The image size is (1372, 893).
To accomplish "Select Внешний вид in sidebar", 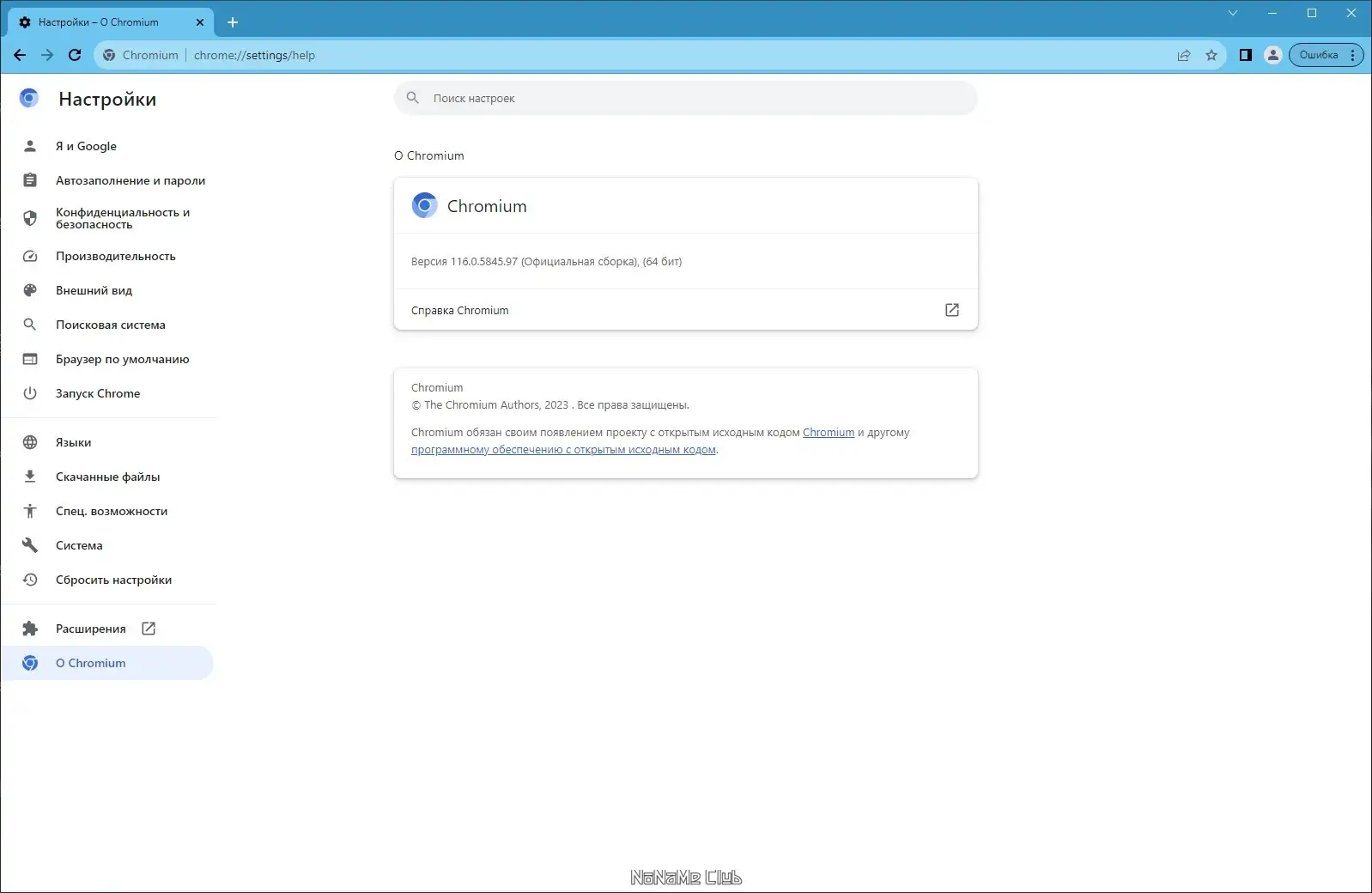I will point(108,290).
